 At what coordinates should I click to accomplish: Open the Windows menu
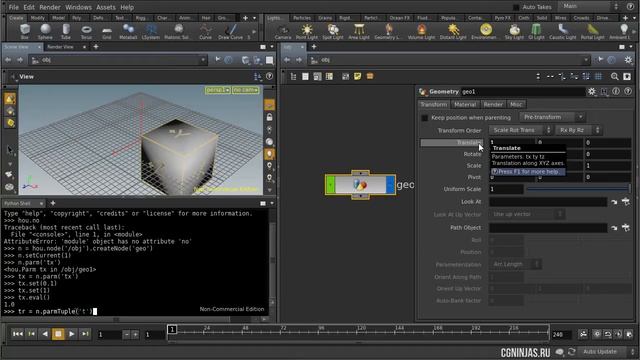pyautogui.click(x=78, y=7)
